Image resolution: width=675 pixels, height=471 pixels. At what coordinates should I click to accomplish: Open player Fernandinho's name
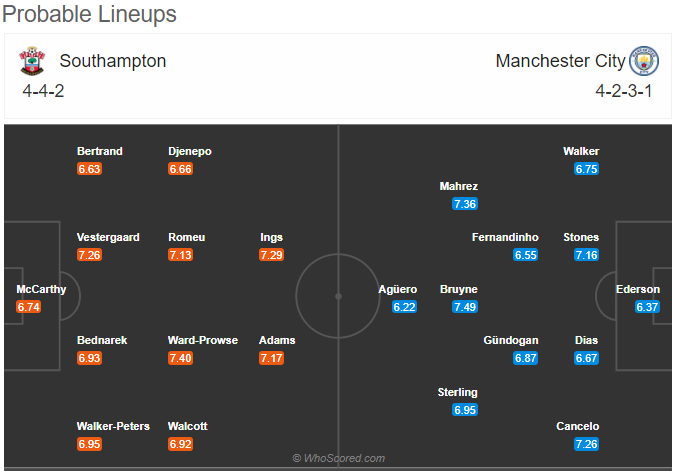coord(505,237)
